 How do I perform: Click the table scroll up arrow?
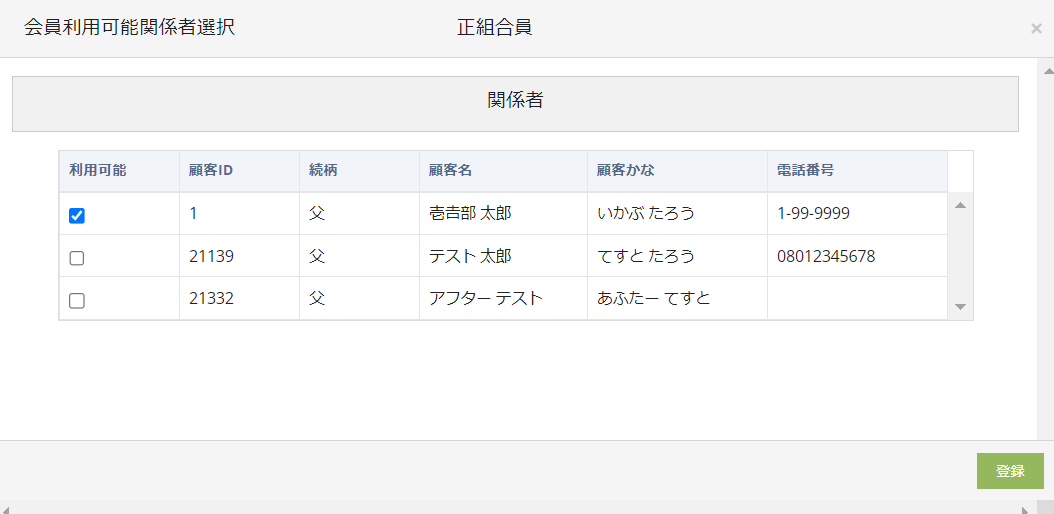click(960, 206)
